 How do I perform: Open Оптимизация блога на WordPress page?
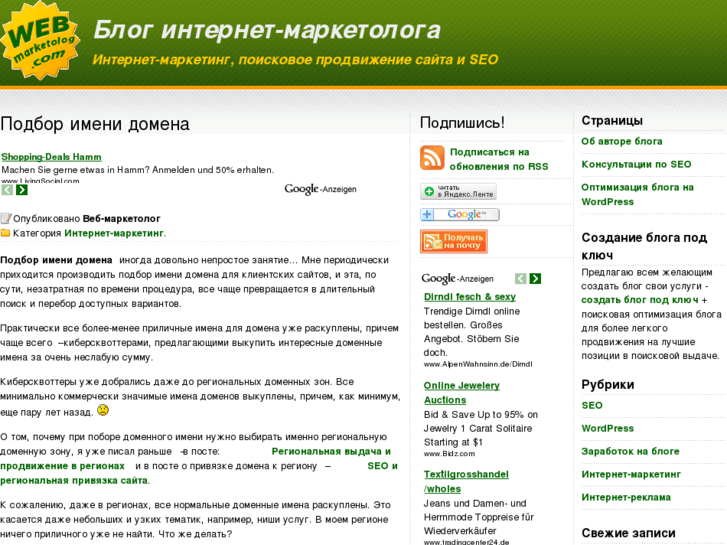tap(638, 194)
